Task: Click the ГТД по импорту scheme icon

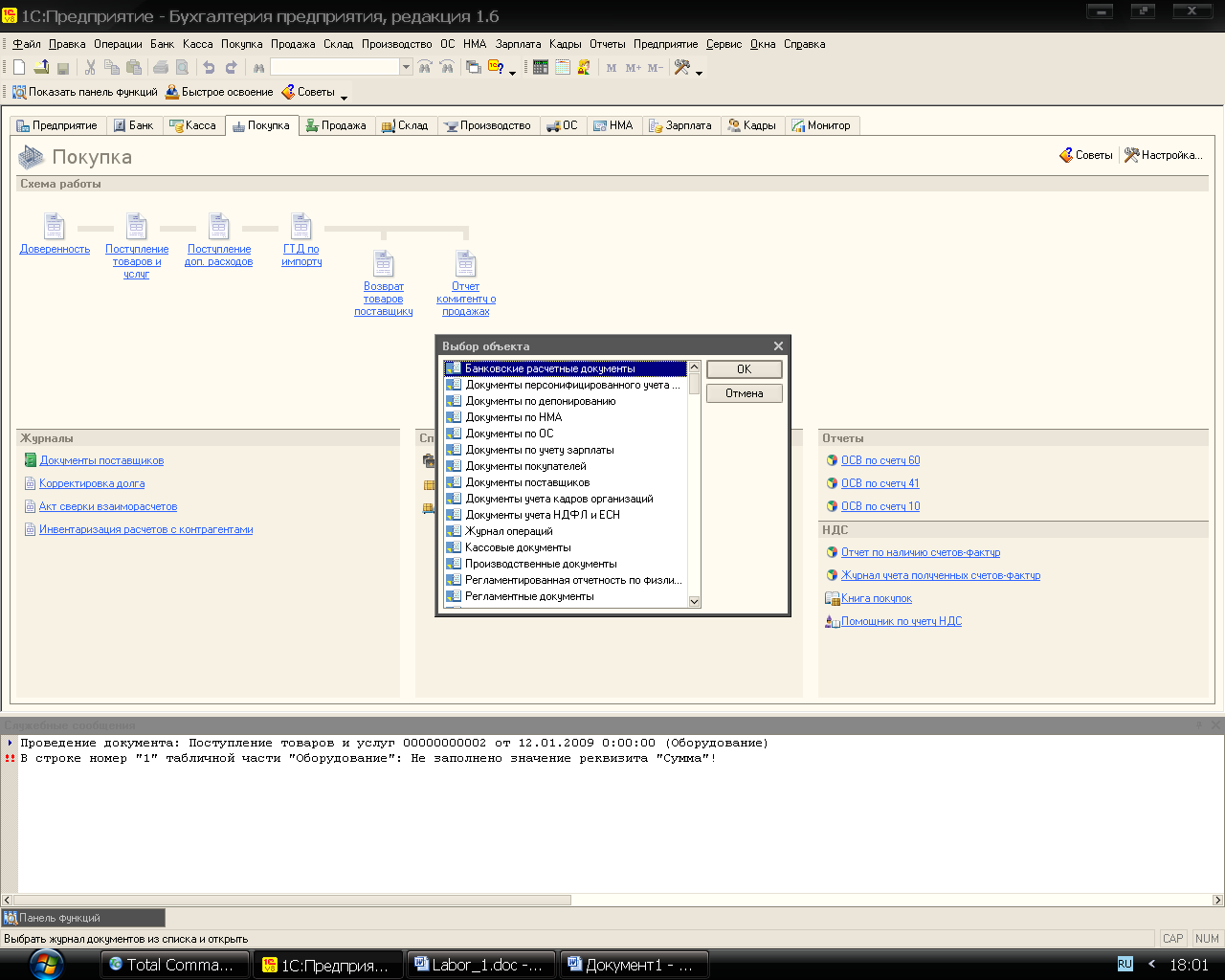Action: [301, 227]
